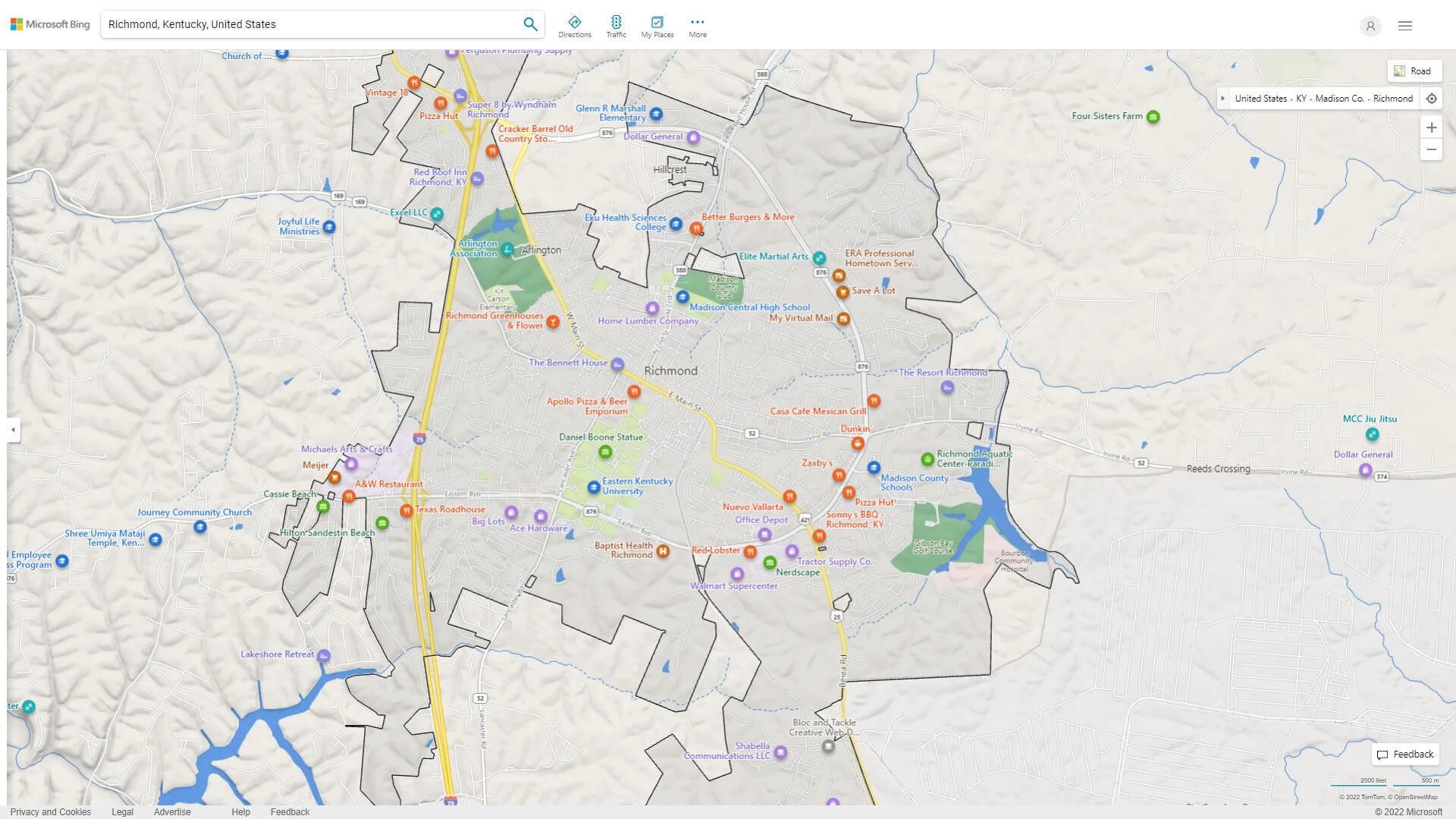Open the Privacy and Cookies link

[51, 811]
